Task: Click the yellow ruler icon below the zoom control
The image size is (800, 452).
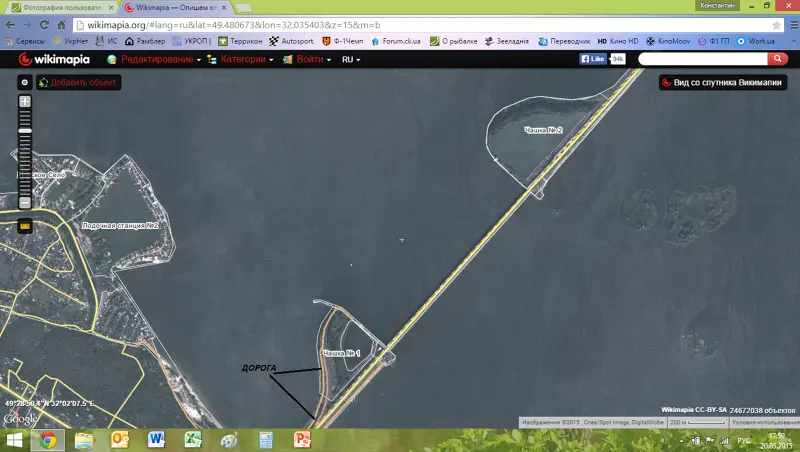Action: click(24, 225)
